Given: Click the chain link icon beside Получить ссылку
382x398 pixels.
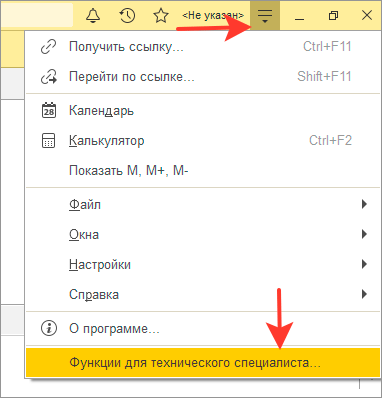Looking at the screenshot, I should pos(49,47).
